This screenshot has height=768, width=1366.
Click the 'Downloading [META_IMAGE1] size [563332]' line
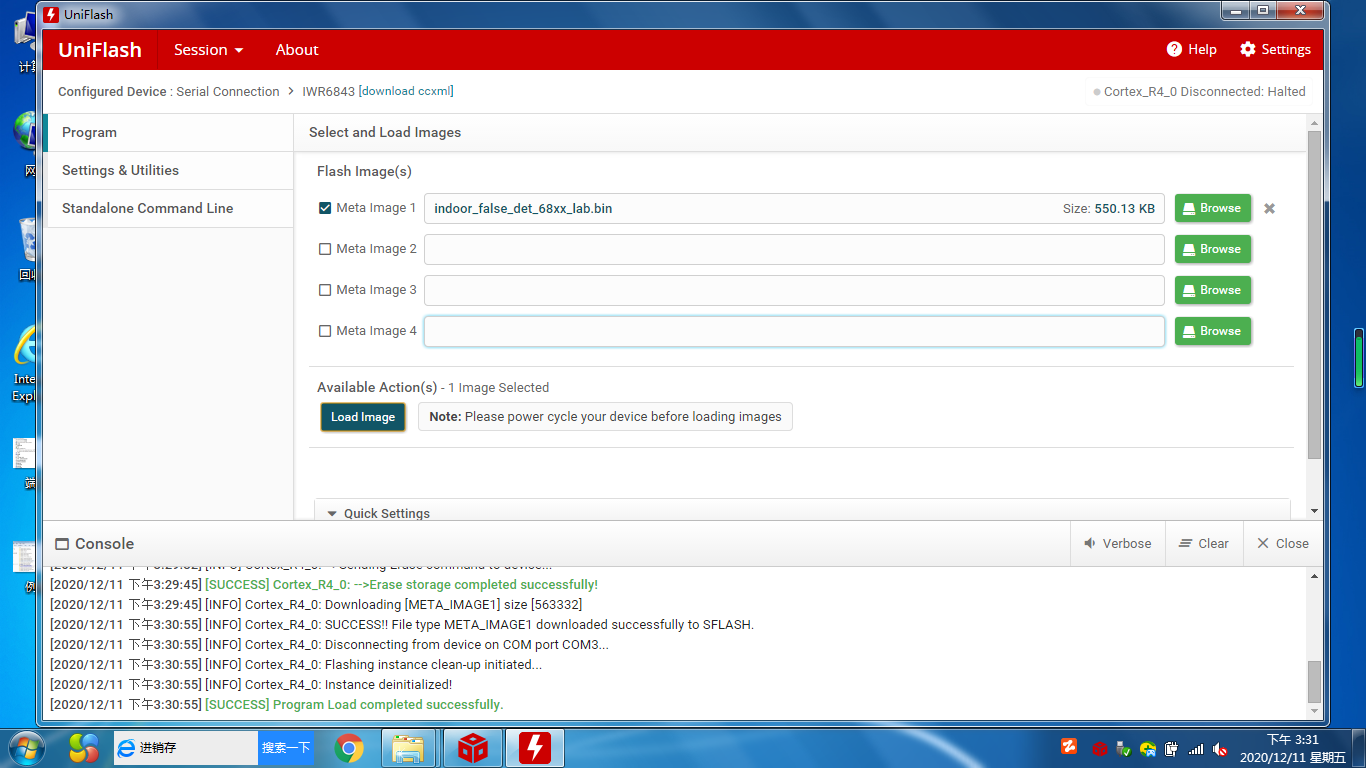click(x=315, y=604)
